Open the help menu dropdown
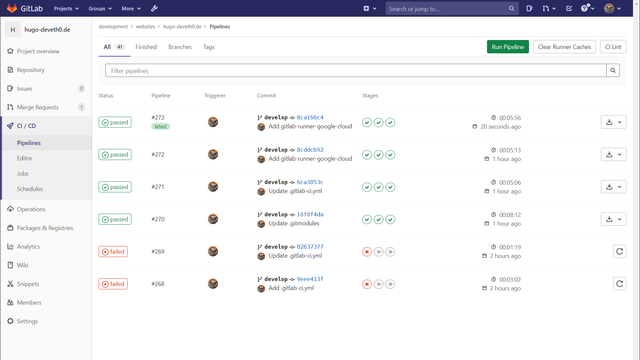Image resolution: width=640 pixels, height=360 pixels. 587,8
